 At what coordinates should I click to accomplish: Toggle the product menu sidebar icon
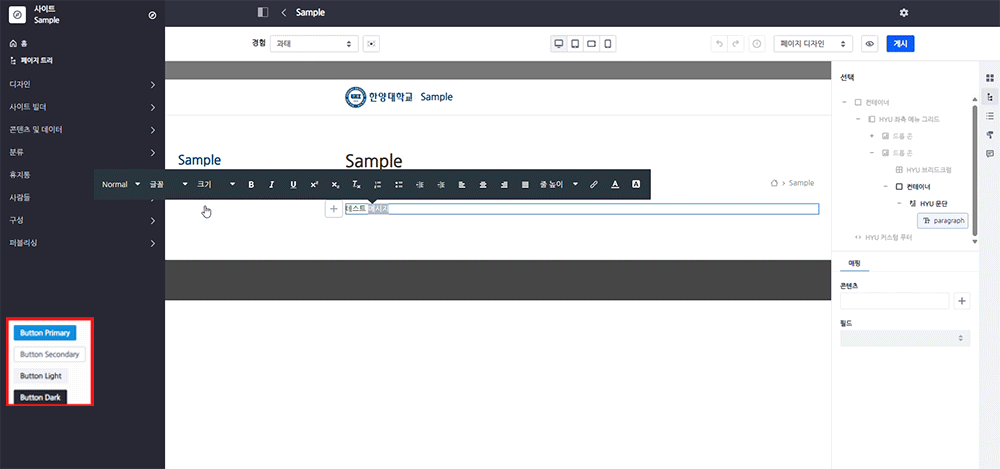(263, 13)
